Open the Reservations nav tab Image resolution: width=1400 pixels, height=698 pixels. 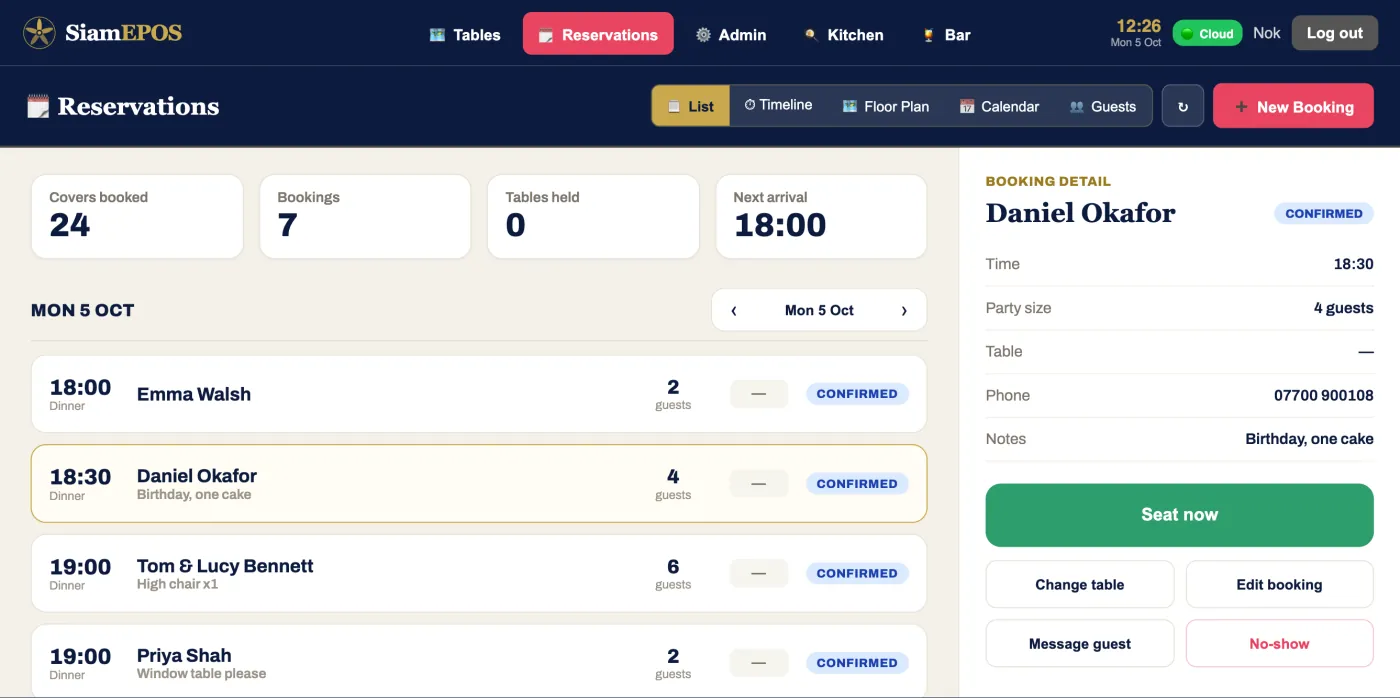click(598, 34)
